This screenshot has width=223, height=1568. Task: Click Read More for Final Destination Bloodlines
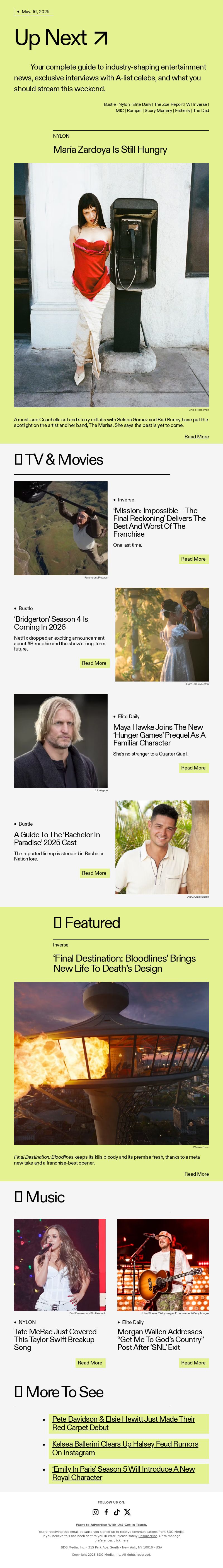196,1174
